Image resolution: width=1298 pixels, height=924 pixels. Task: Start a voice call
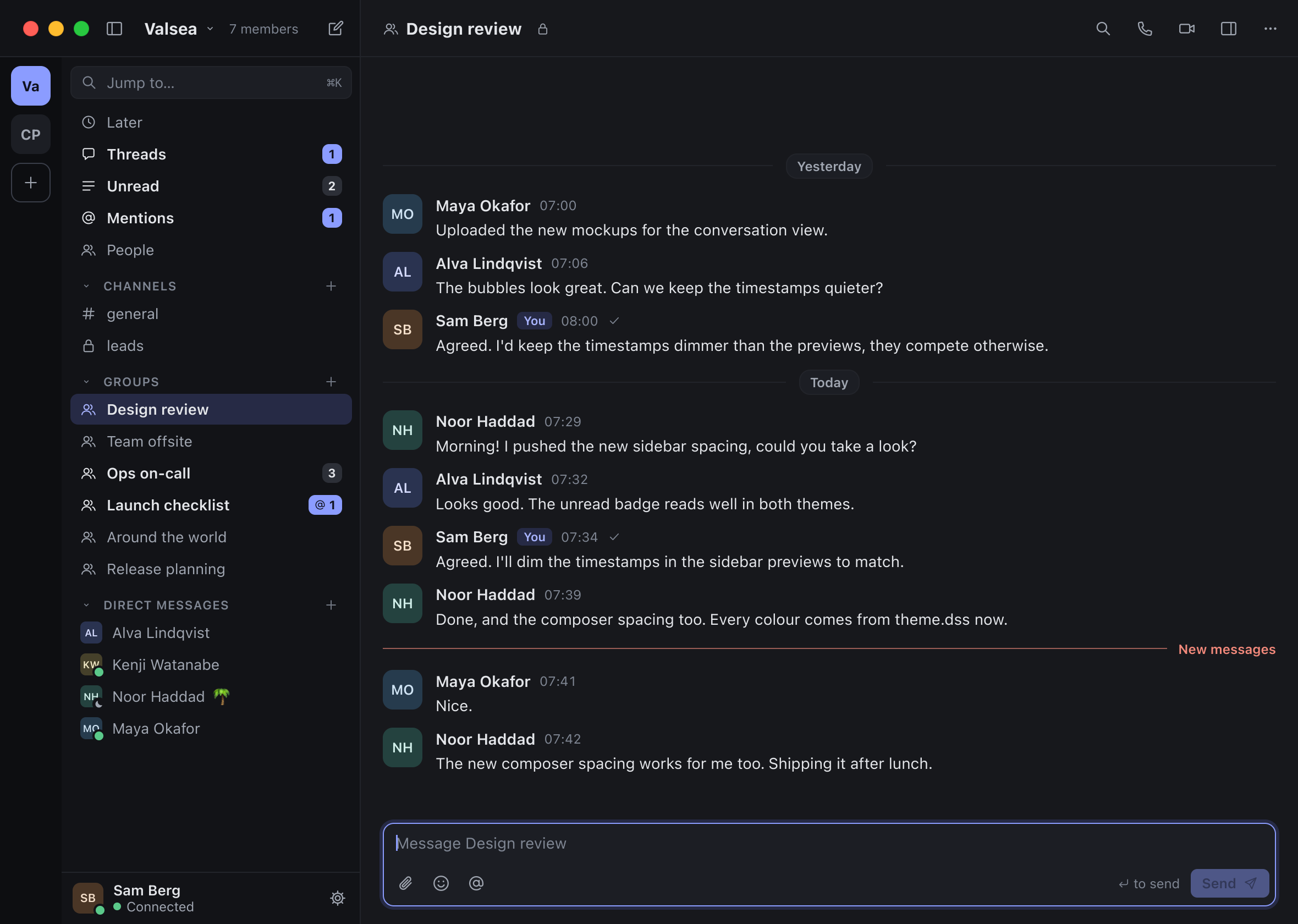[x=1145, y=29]
